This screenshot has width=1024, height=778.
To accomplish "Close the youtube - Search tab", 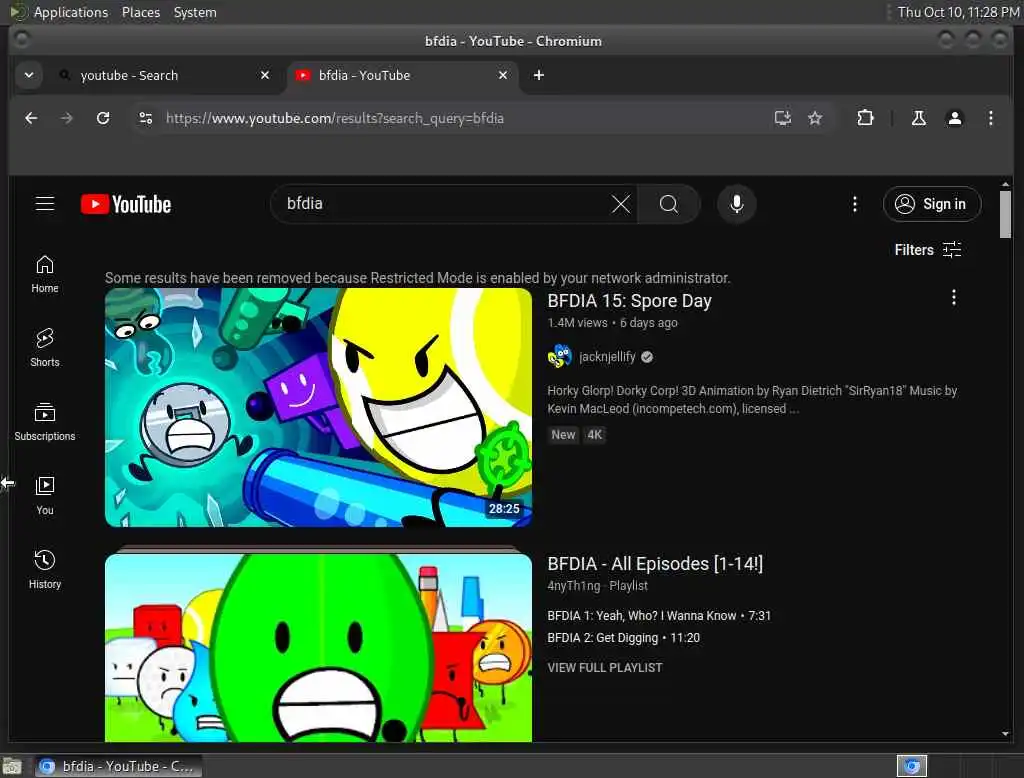I will pos(264,75).
